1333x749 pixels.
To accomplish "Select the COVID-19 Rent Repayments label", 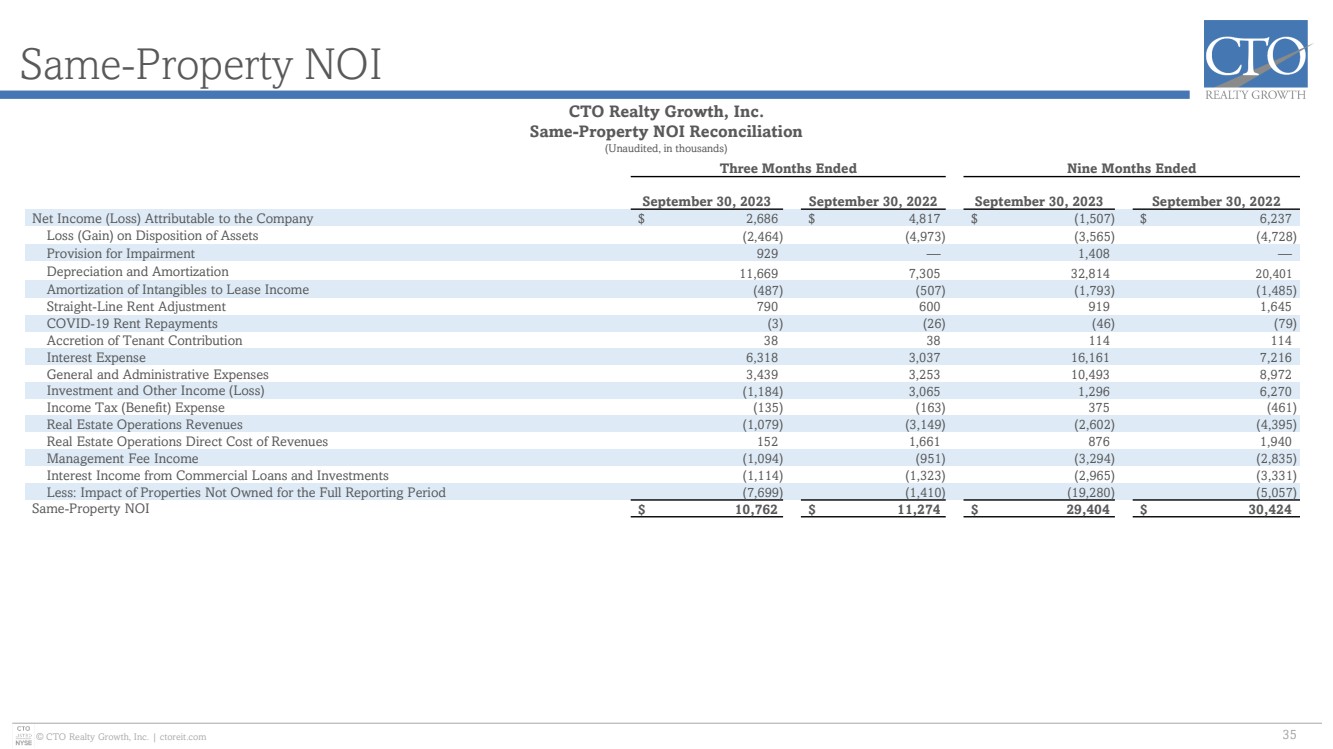I will tap(132, 324).
